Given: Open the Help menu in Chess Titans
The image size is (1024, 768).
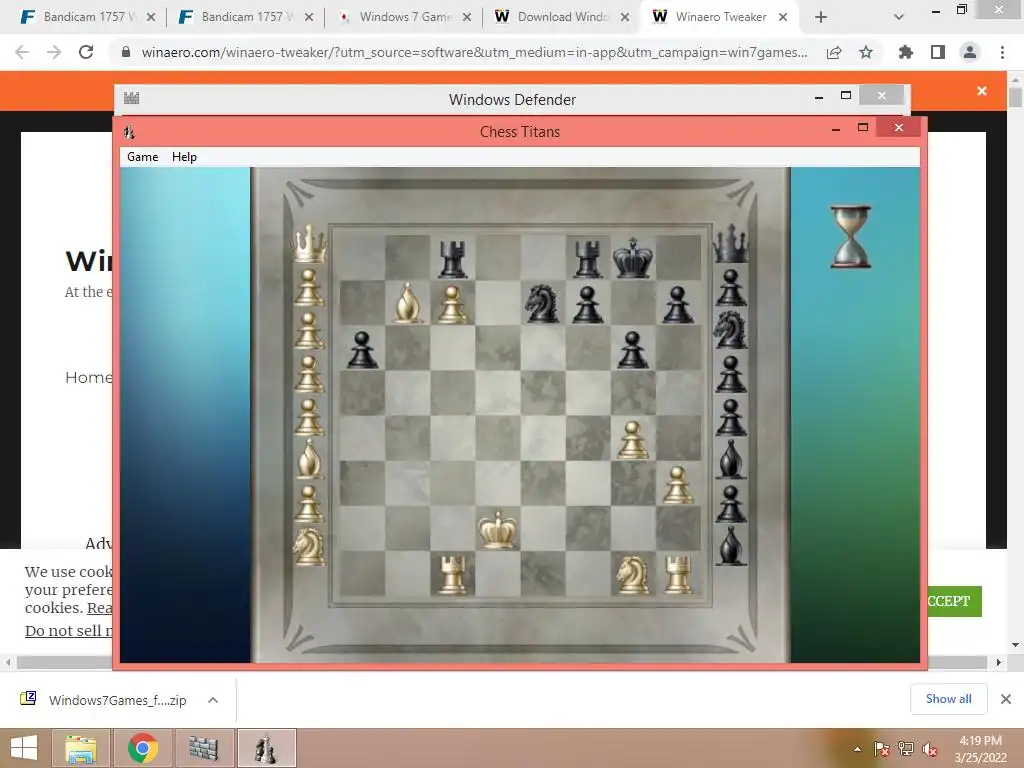Looking at the screenshot, I should click(184, 157).
